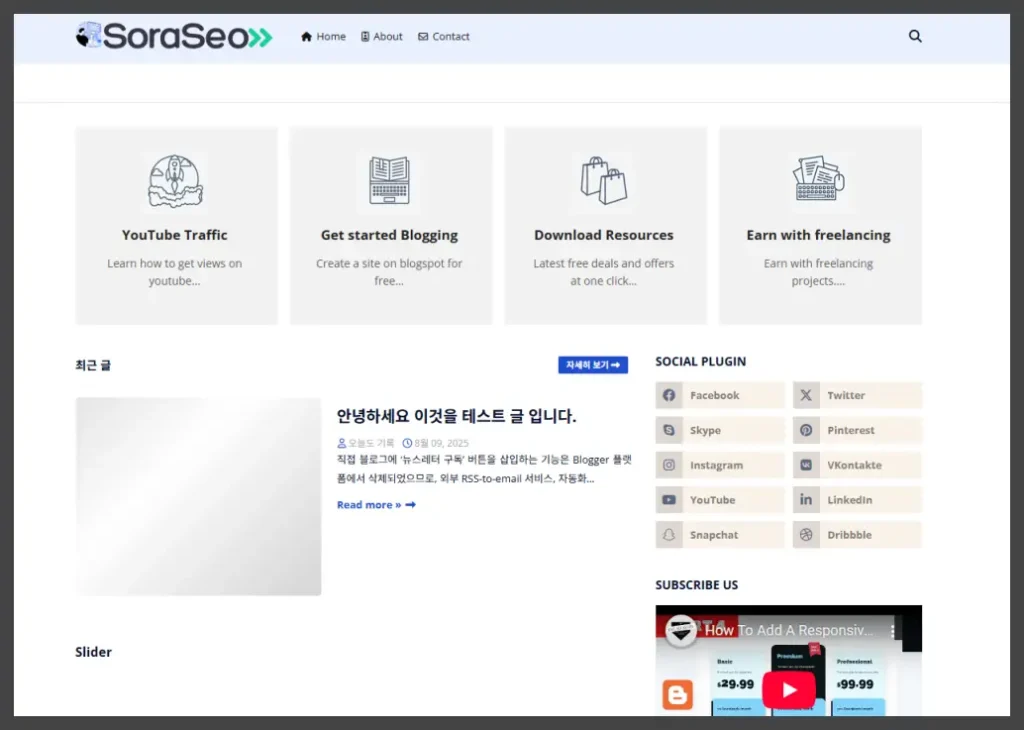
Task: Click the YouTube icon in Social Plugin
Action: tap(669, 500)
